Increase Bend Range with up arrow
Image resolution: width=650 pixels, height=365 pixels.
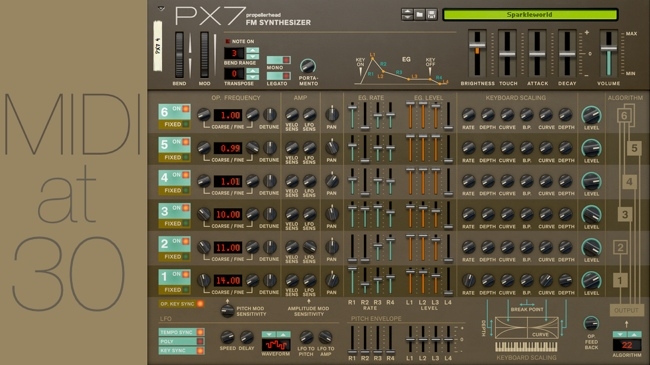pos(252,50)
